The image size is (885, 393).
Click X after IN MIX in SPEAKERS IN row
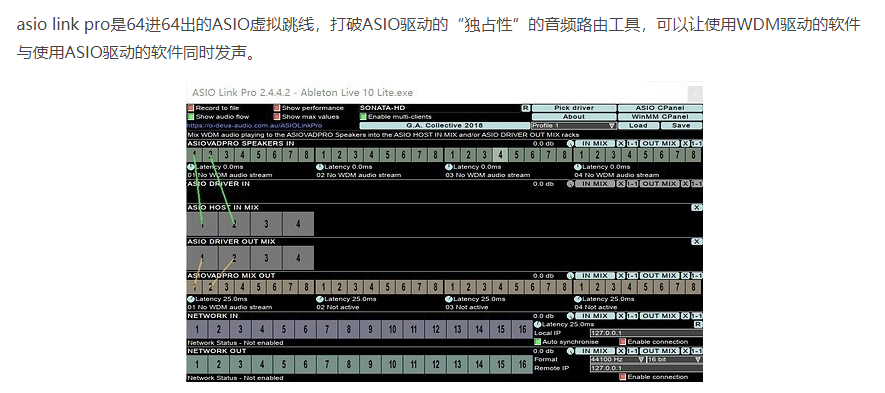coord(621,143)
